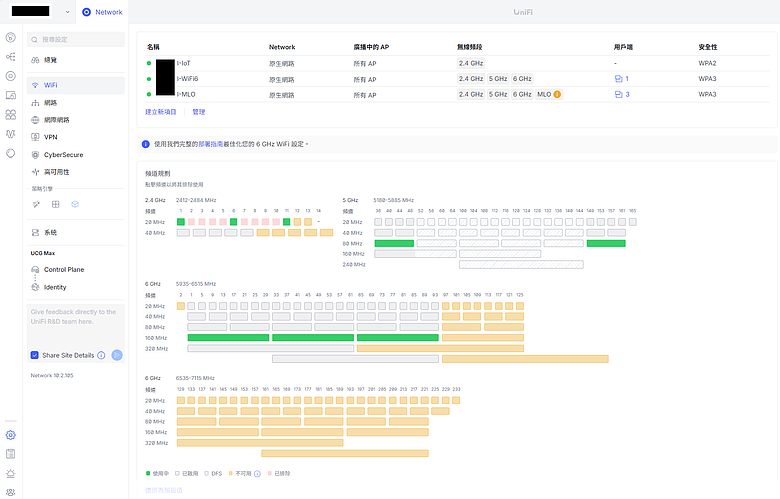Open 高可用性 settings section
The image size is (780, 499).
point(76,172)
